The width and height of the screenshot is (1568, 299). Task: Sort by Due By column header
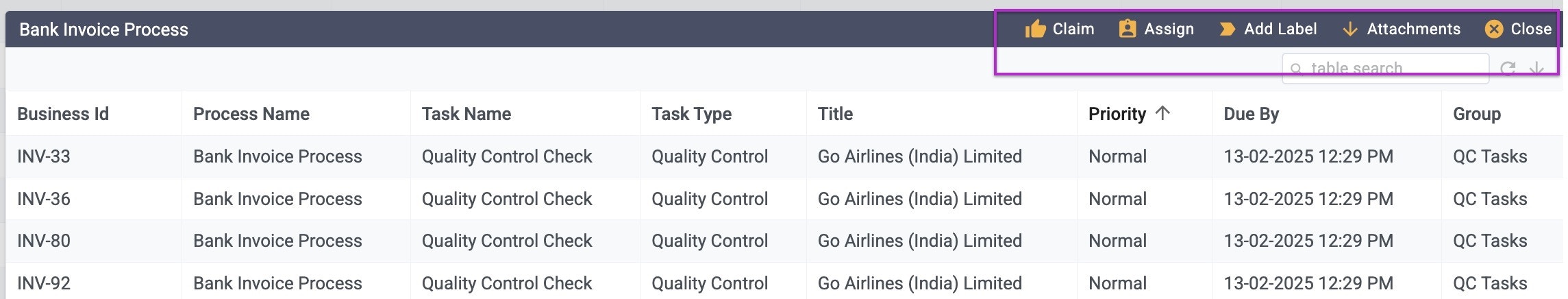(1251, 114)
